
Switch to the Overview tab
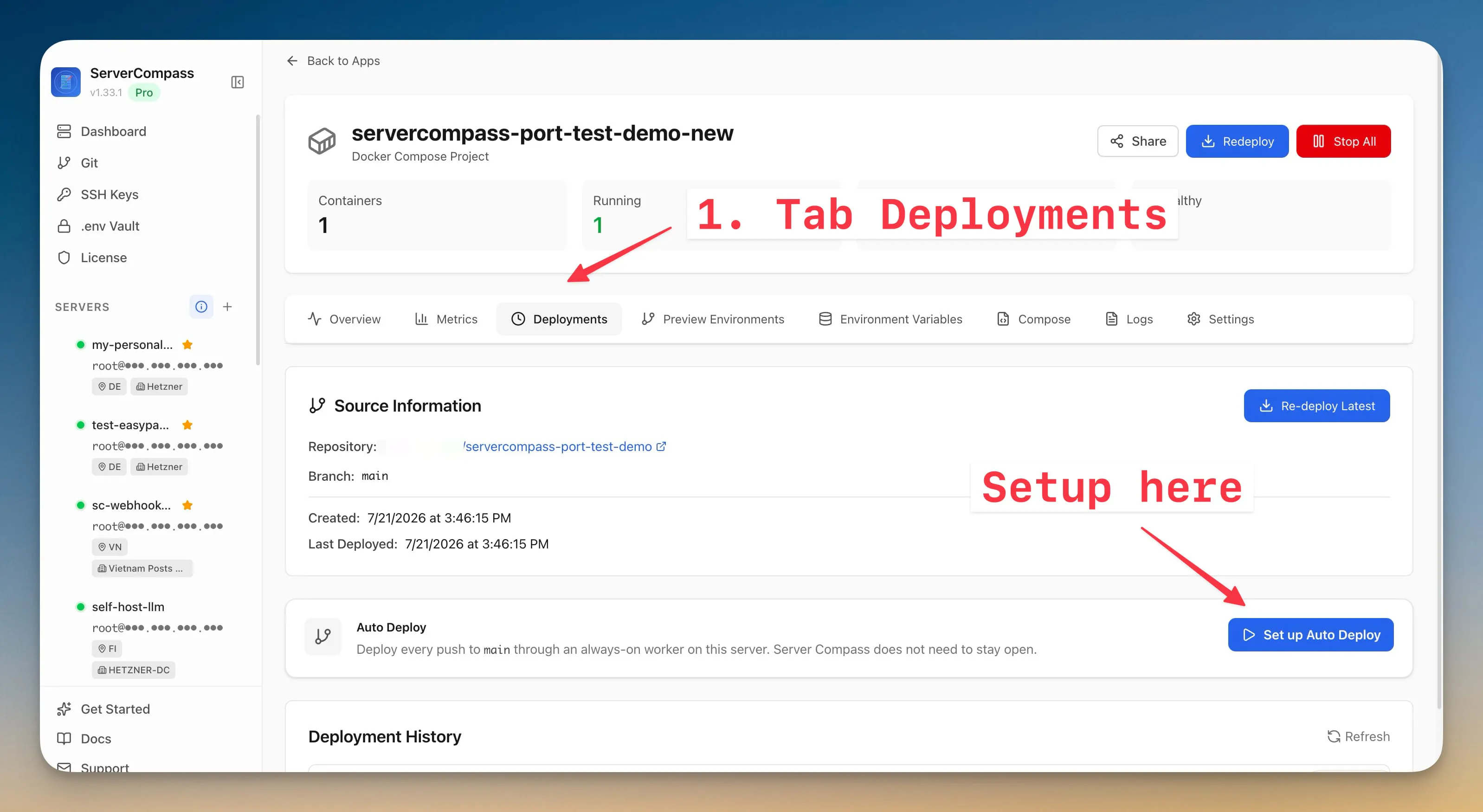344,319
